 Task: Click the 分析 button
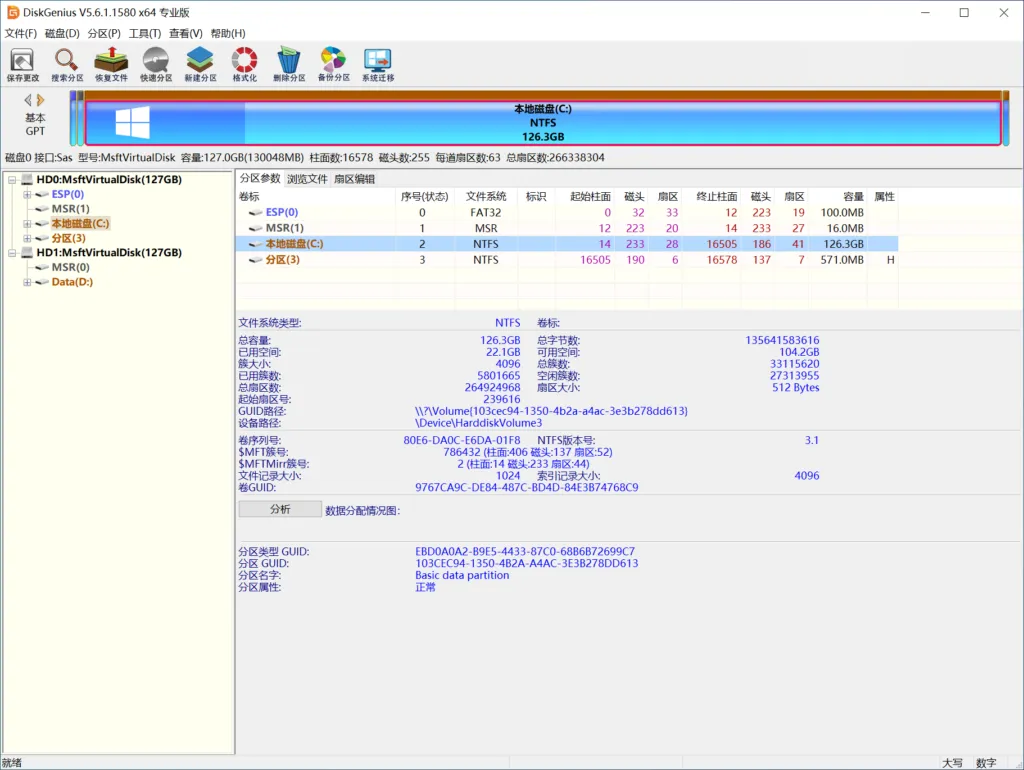click(x=280, y=509)
